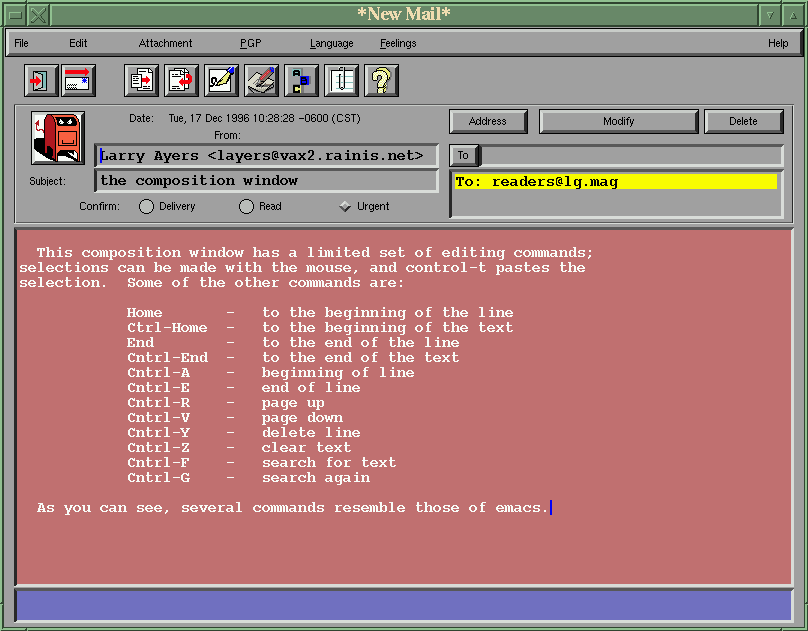The height and width of the screenshot is (631, 808).
Task: Open the To recipient type selector
Action: [464, 155]
